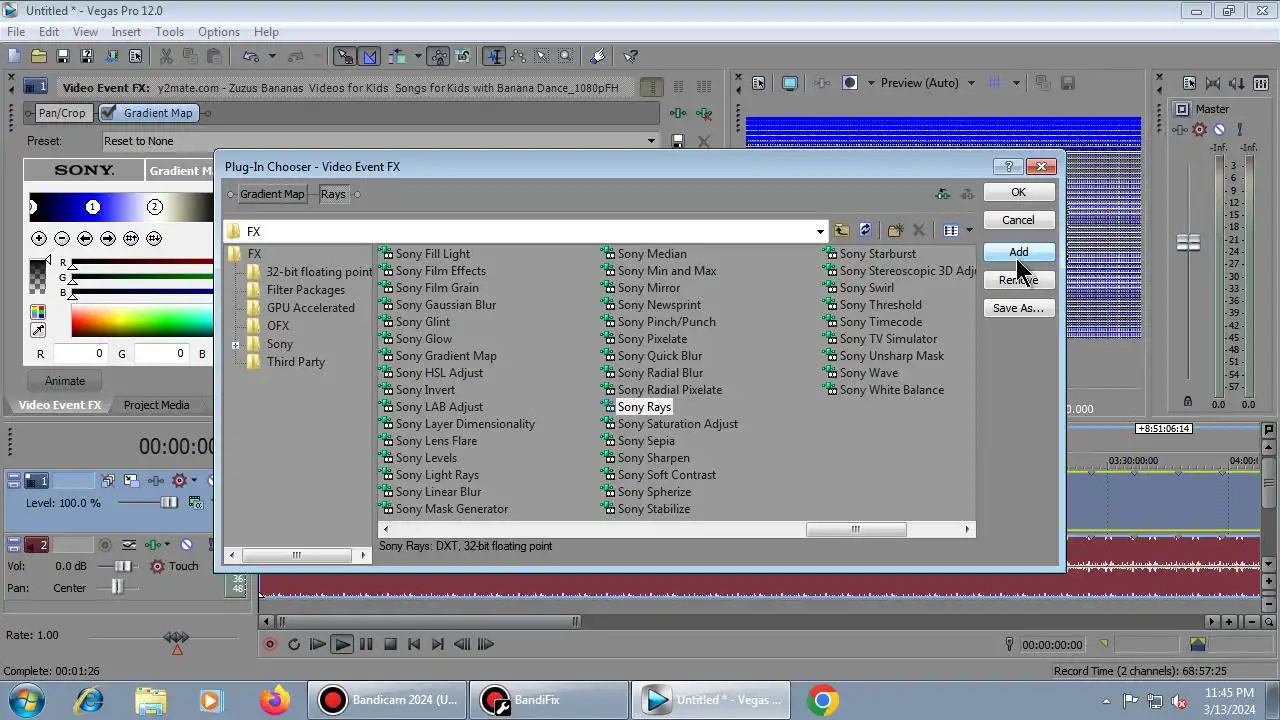
Task: Select the Sony Sharpen plug-in
Action: [x=653, y=458]
